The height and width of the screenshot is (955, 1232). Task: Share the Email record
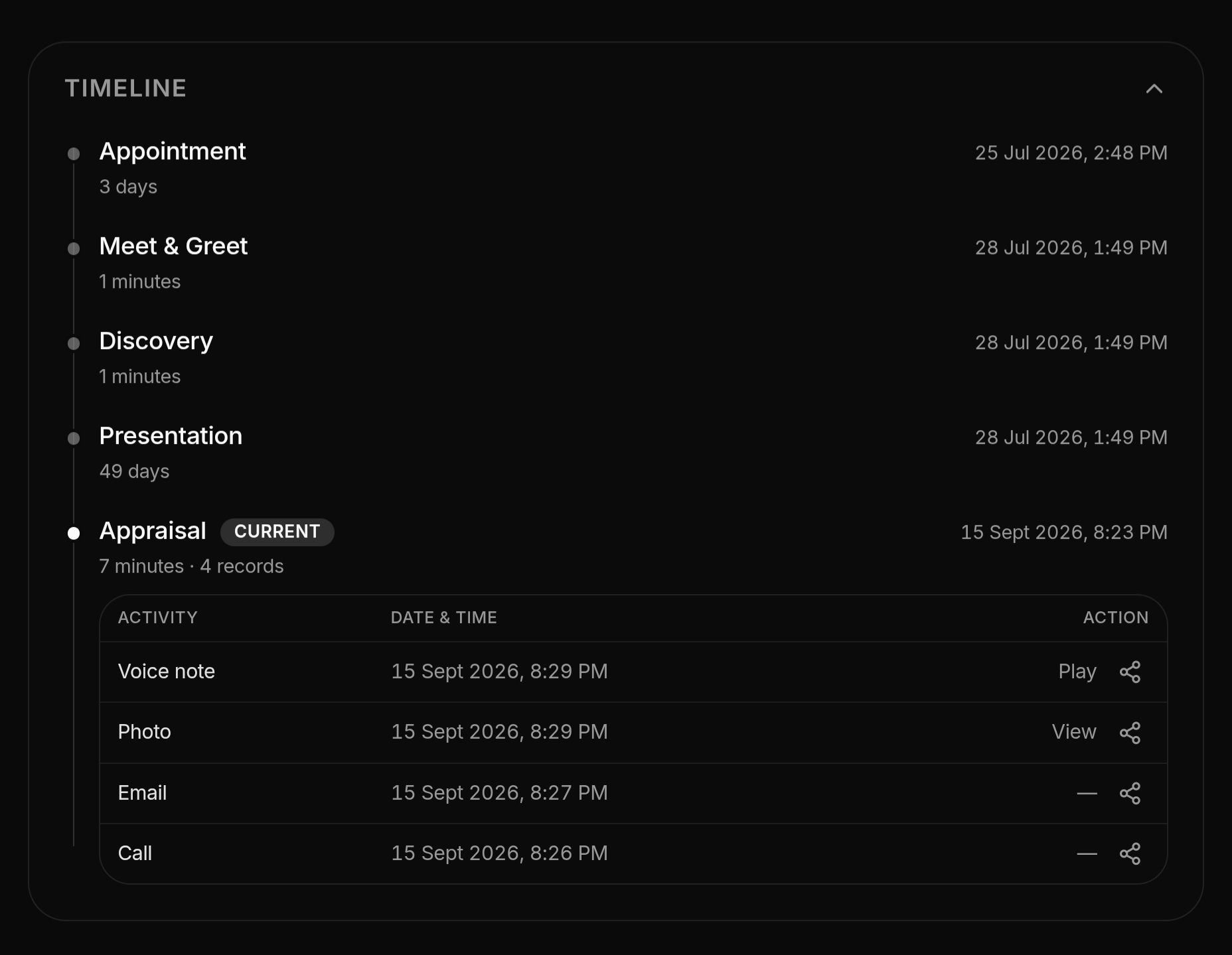1130,793
